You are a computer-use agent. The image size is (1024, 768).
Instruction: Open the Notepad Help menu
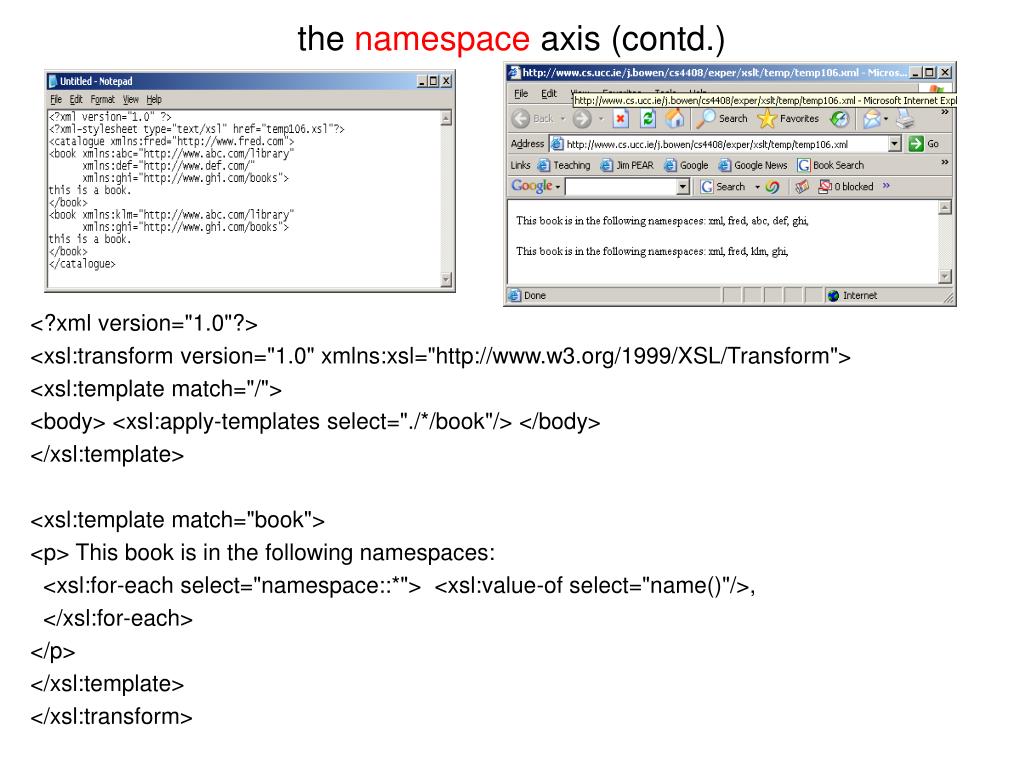point(153,99)
